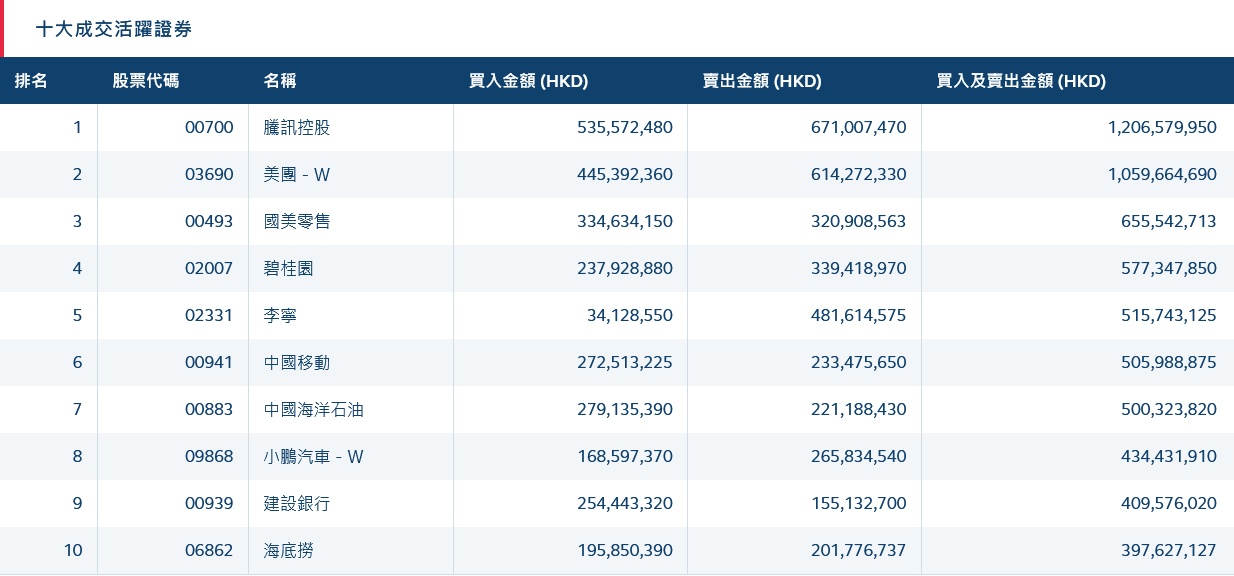Select the name 李寧

coord(280,315)
